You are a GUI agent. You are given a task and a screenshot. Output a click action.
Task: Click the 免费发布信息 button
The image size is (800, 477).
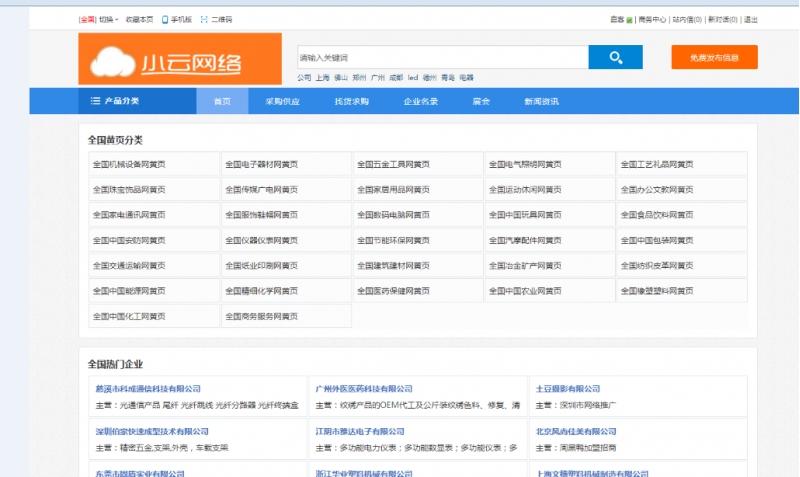pyautogui.click(x=714, y=57)
